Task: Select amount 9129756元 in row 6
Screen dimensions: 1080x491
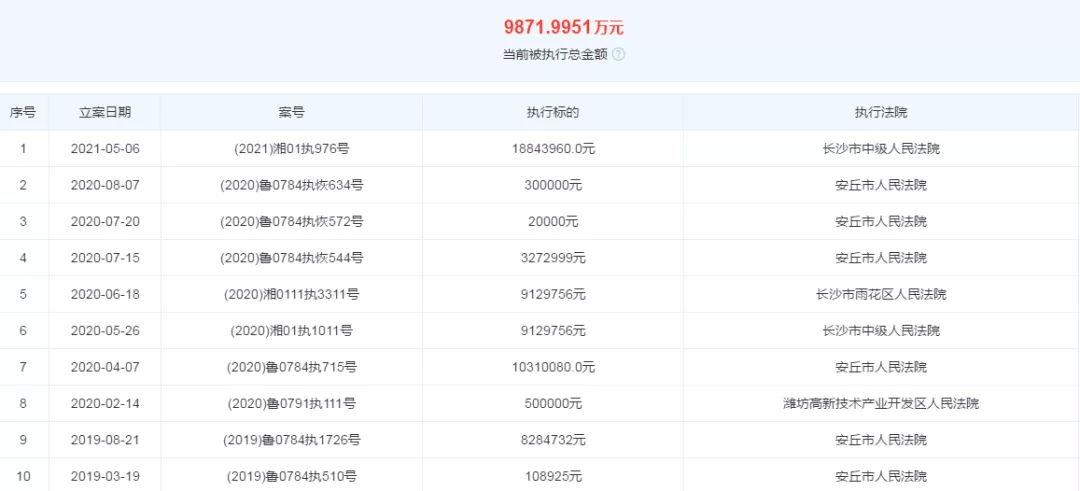Action: [552, 331]
